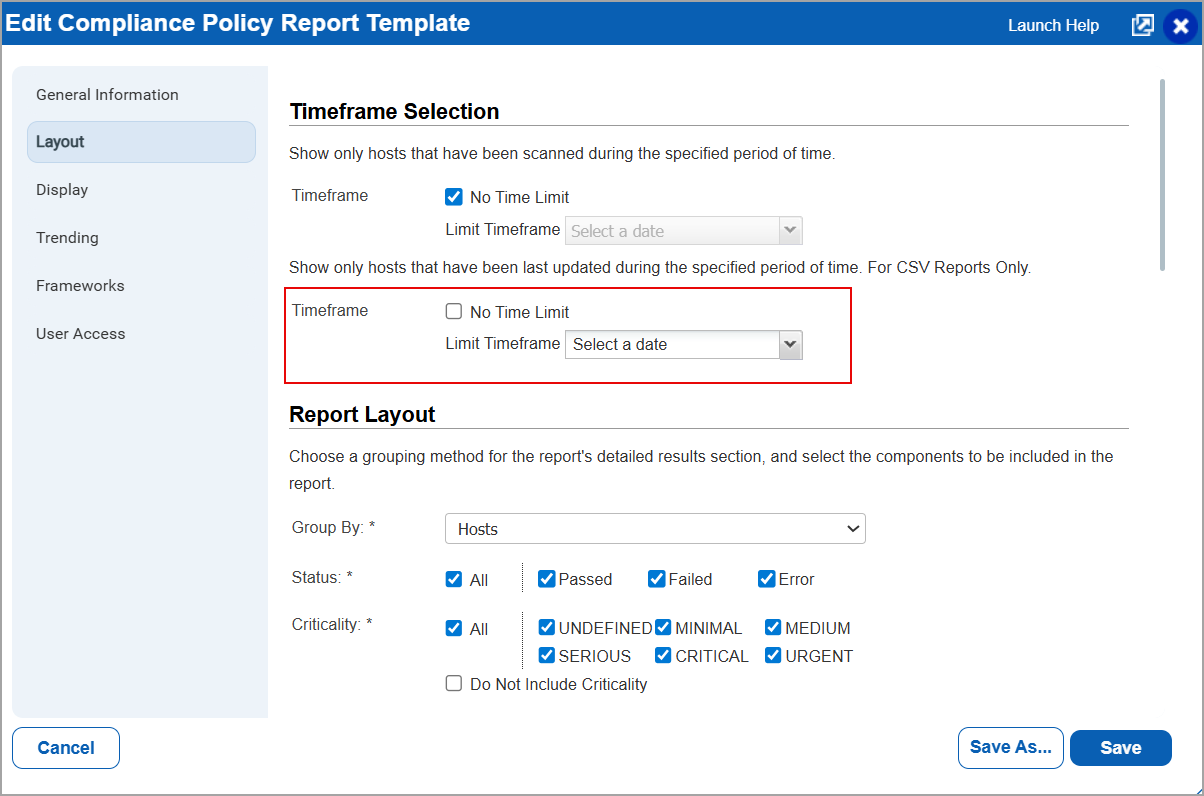
Task: Open the Frameworks section
Action: (x=80, y=285)
